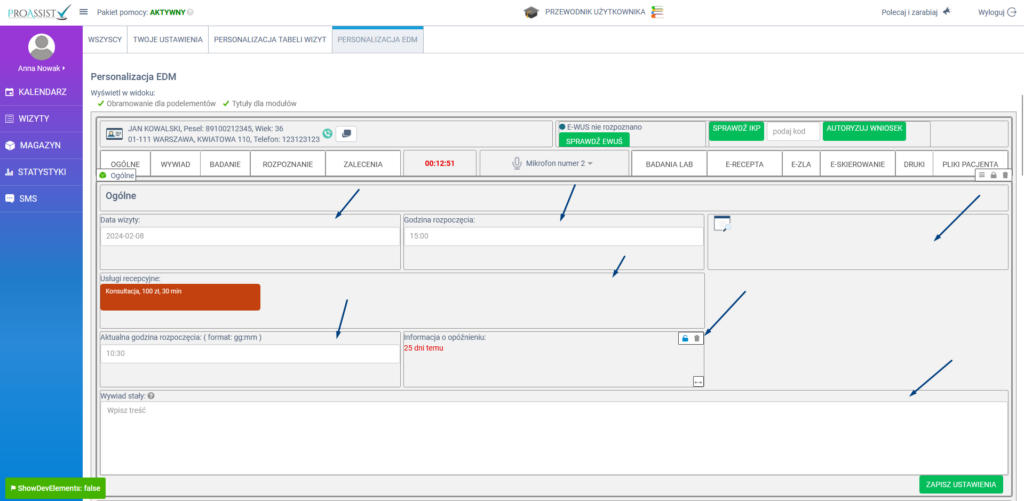Open the patient chat messages icon
1024x501 pixels.
click(x=346, y=134)
